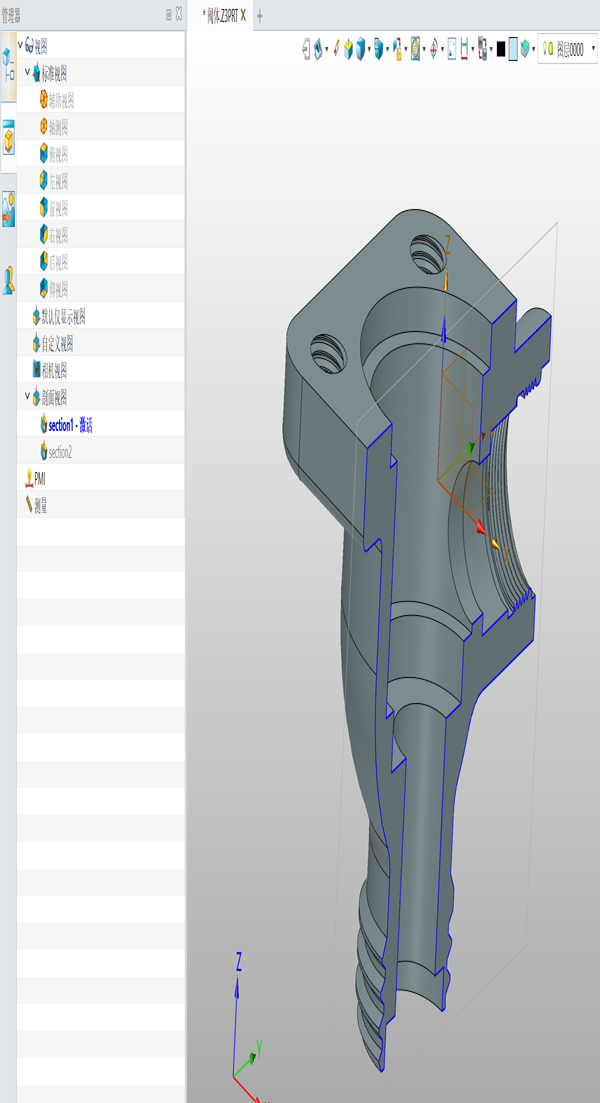
Task: Float the manager panel with the dock icon
Action: point(169,13)
